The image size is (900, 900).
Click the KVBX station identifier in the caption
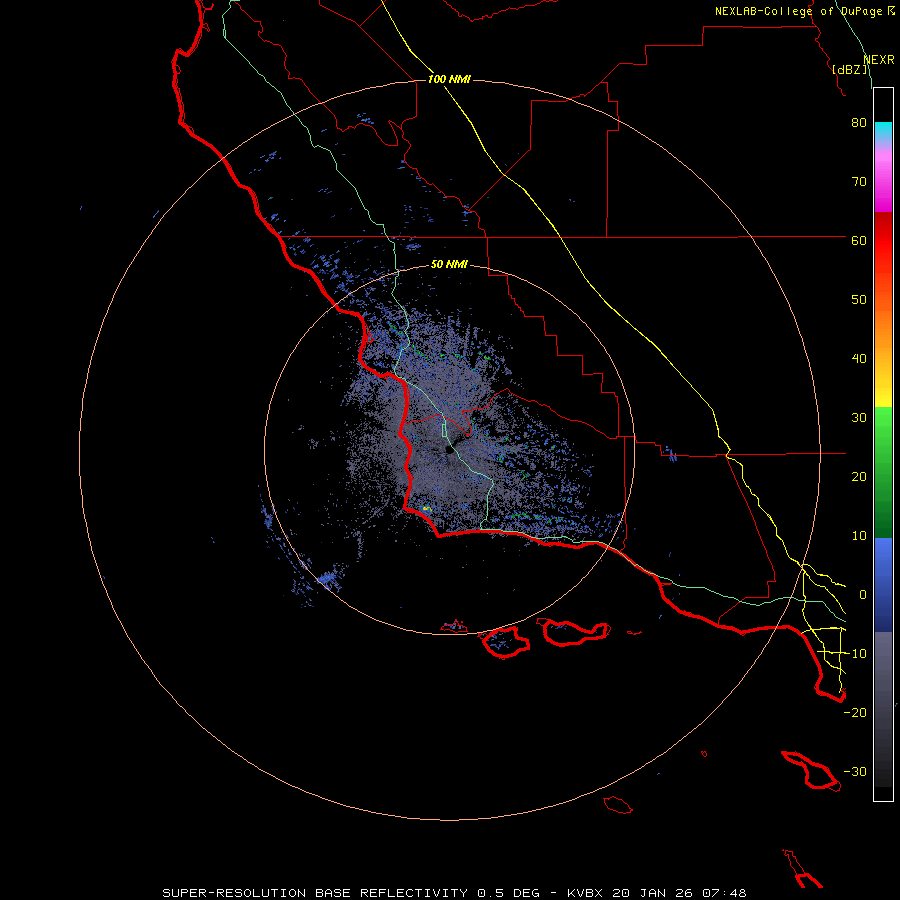click(585, 893)
